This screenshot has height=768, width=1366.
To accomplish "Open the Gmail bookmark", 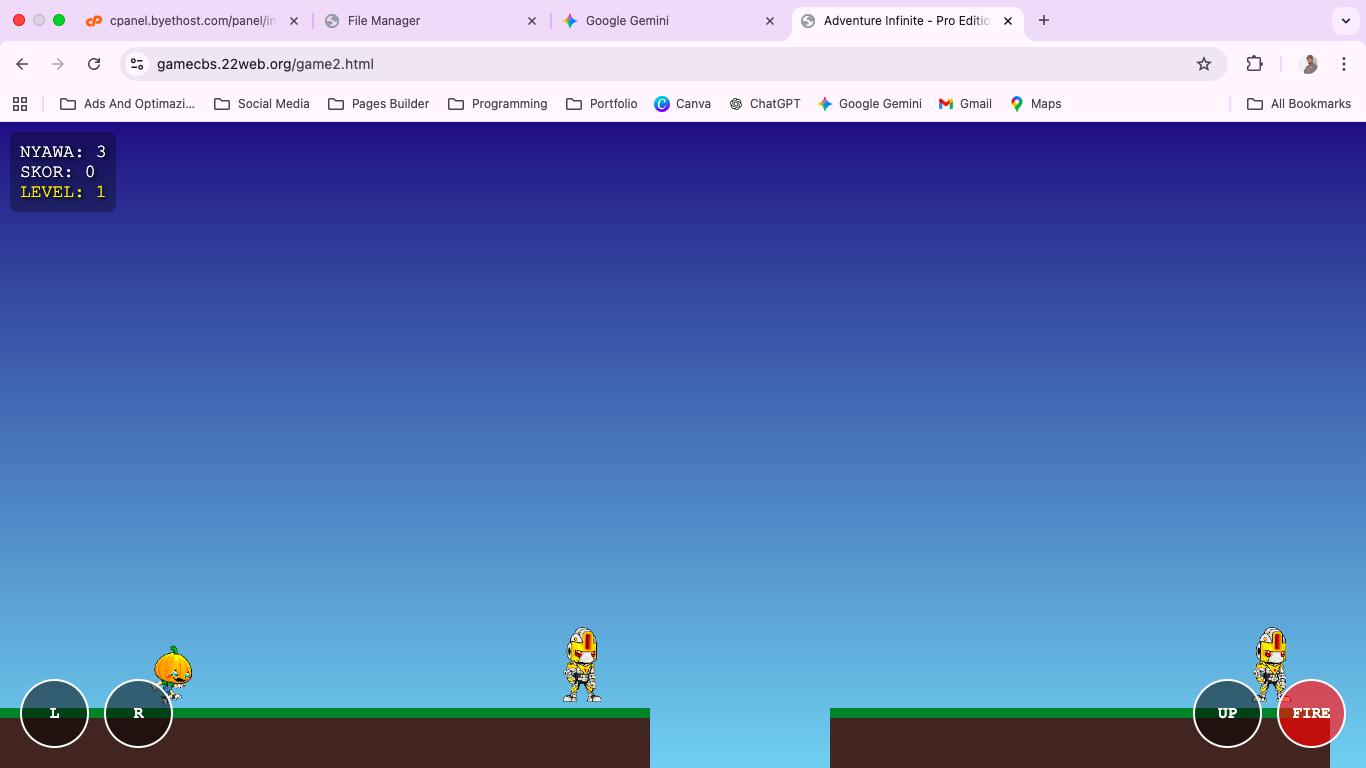I will click(964, 103).
